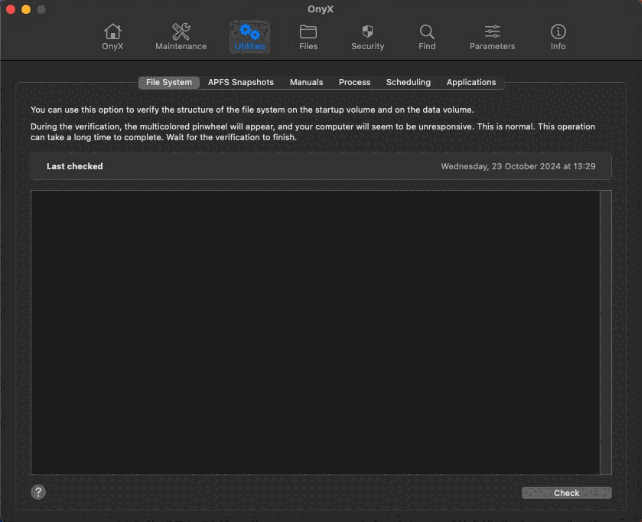
Task: Select the Utilities gears icon
Action: [x=249, y=37]
